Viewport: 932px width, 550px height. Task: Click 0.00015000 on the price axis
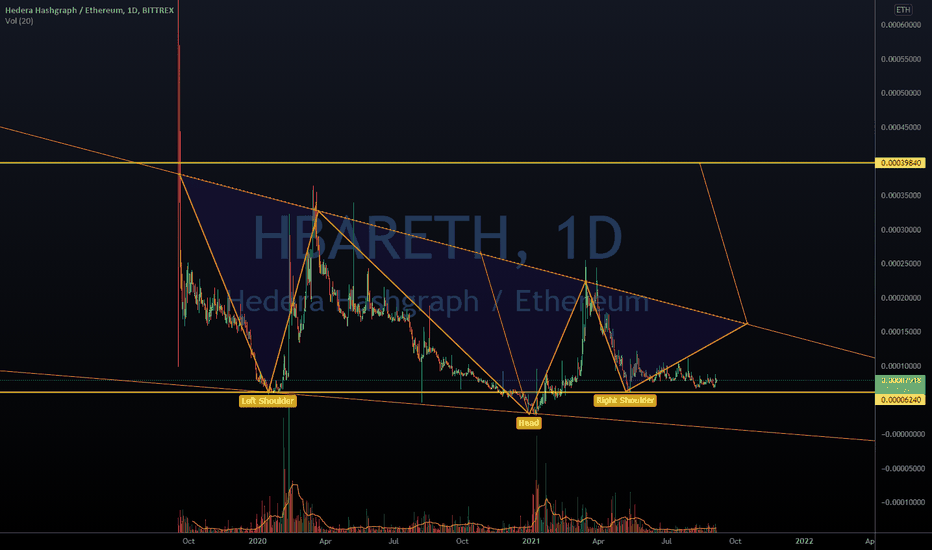(900, 332)
